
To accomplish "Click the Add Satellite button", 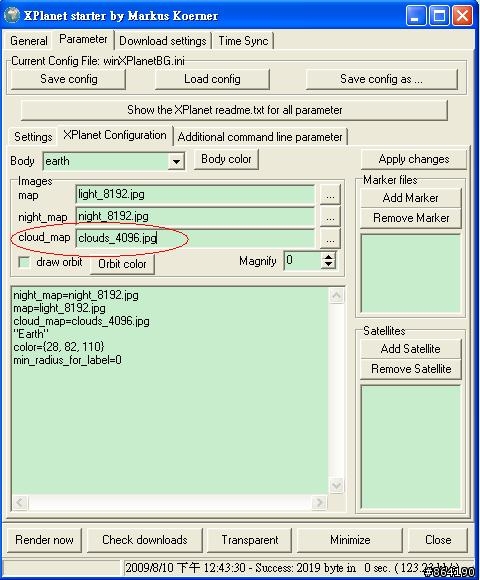I will [410, 349].
